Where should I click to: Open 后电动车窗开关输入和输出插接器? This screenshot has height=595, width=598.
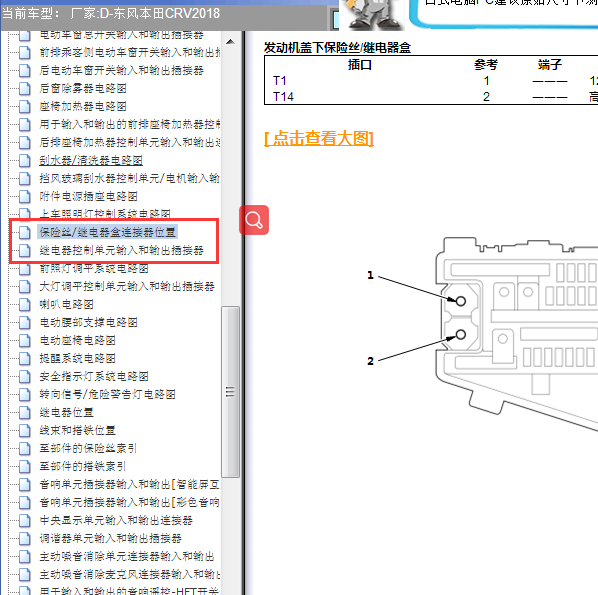pyautogui.click(x=121, y=70)
